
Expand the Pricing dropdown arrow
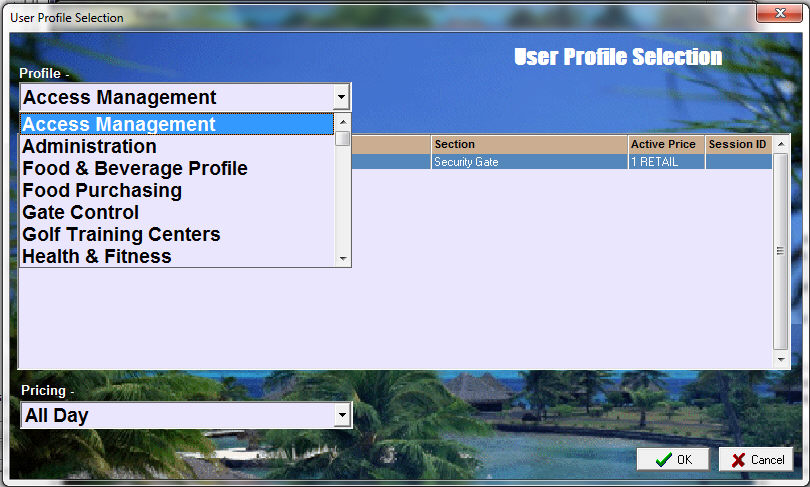342,416
